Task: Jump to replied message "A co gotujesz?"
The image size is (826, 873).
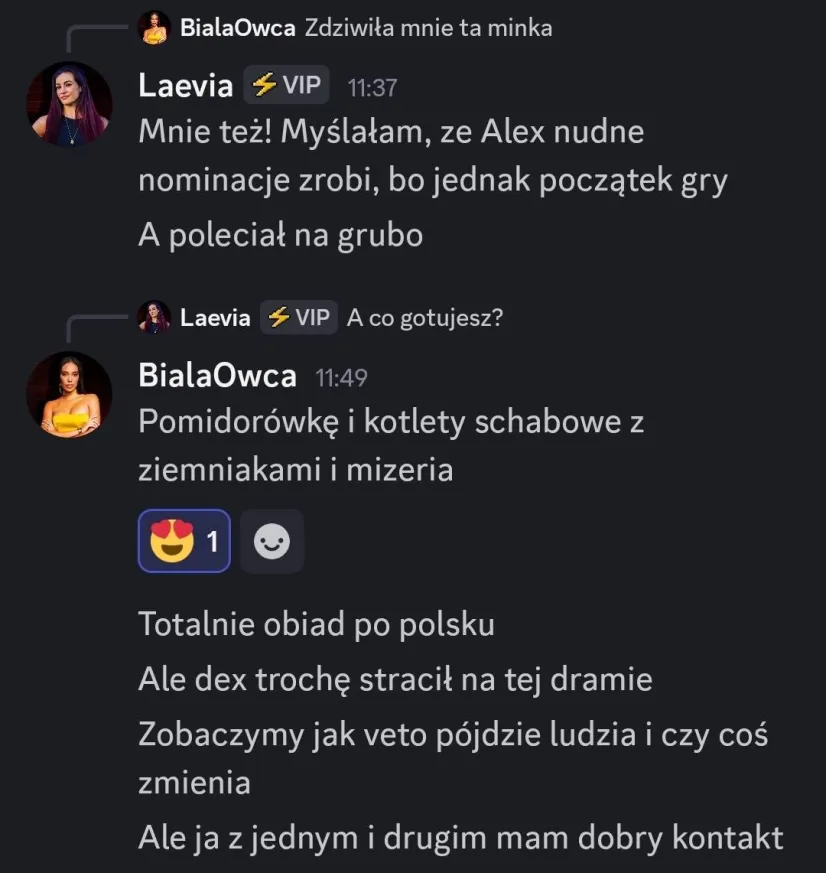Action: tap(424, 318)
